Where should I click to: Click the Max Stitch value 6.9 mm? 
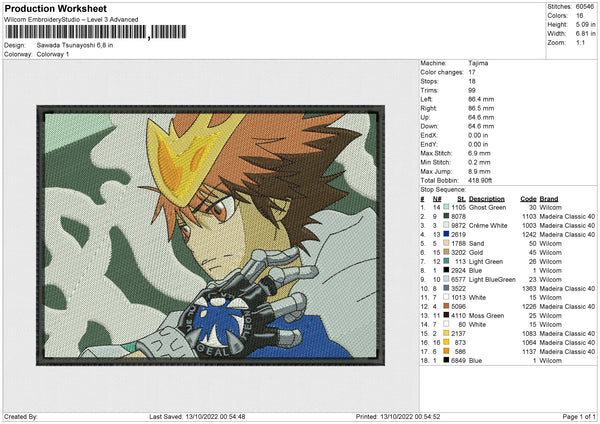click(x=479, y=153)
